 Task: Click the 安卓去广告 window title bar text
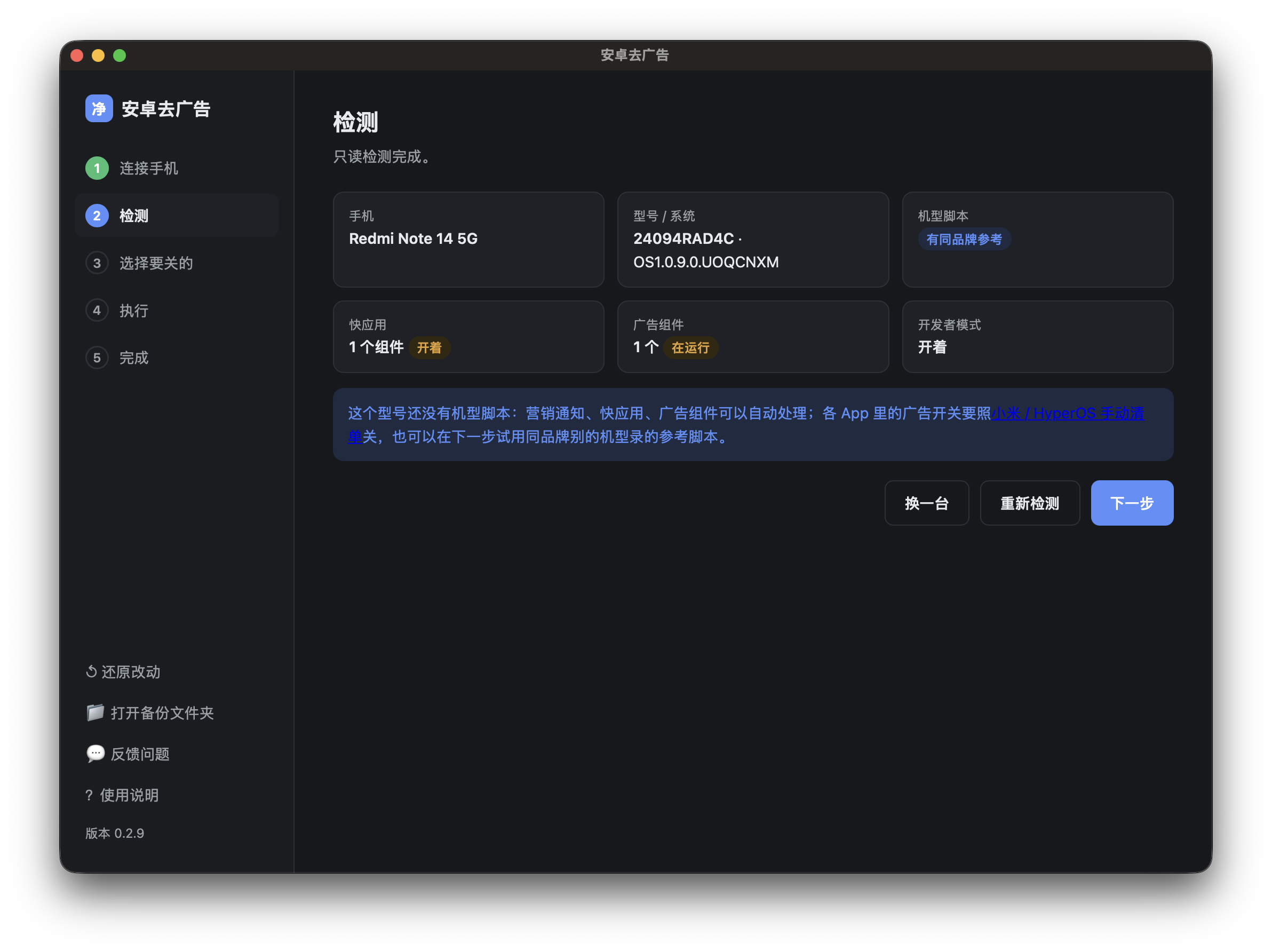click(x=635, y=55)
